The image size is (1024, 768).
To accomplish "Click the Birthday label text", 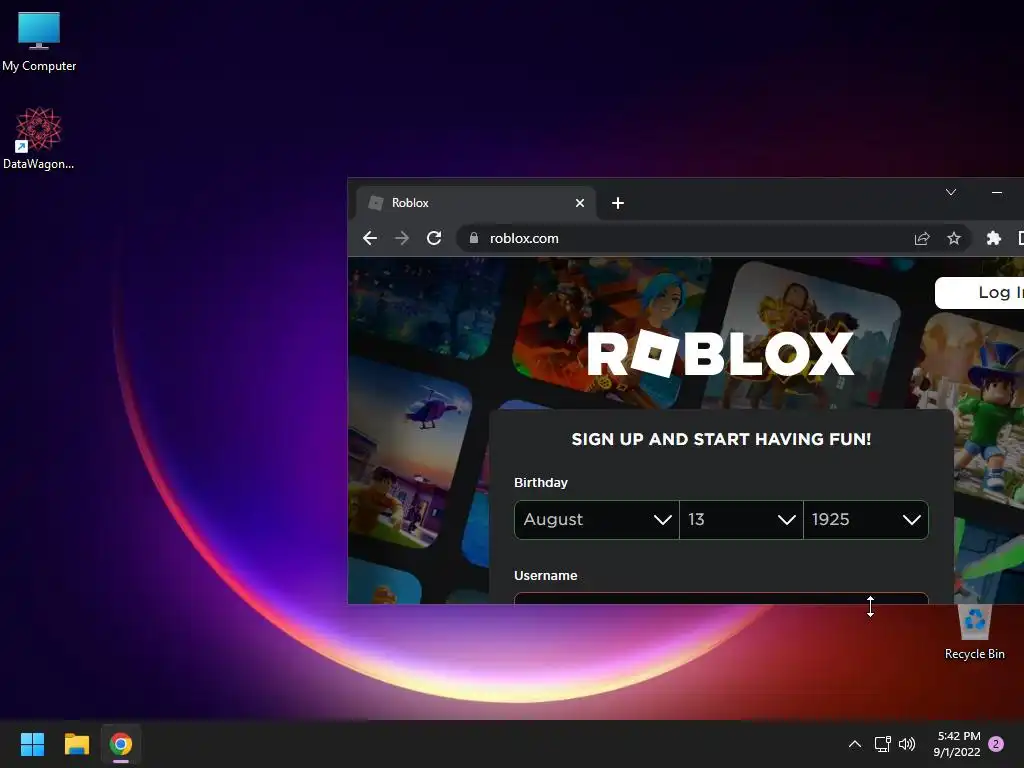I will (541, 483).
